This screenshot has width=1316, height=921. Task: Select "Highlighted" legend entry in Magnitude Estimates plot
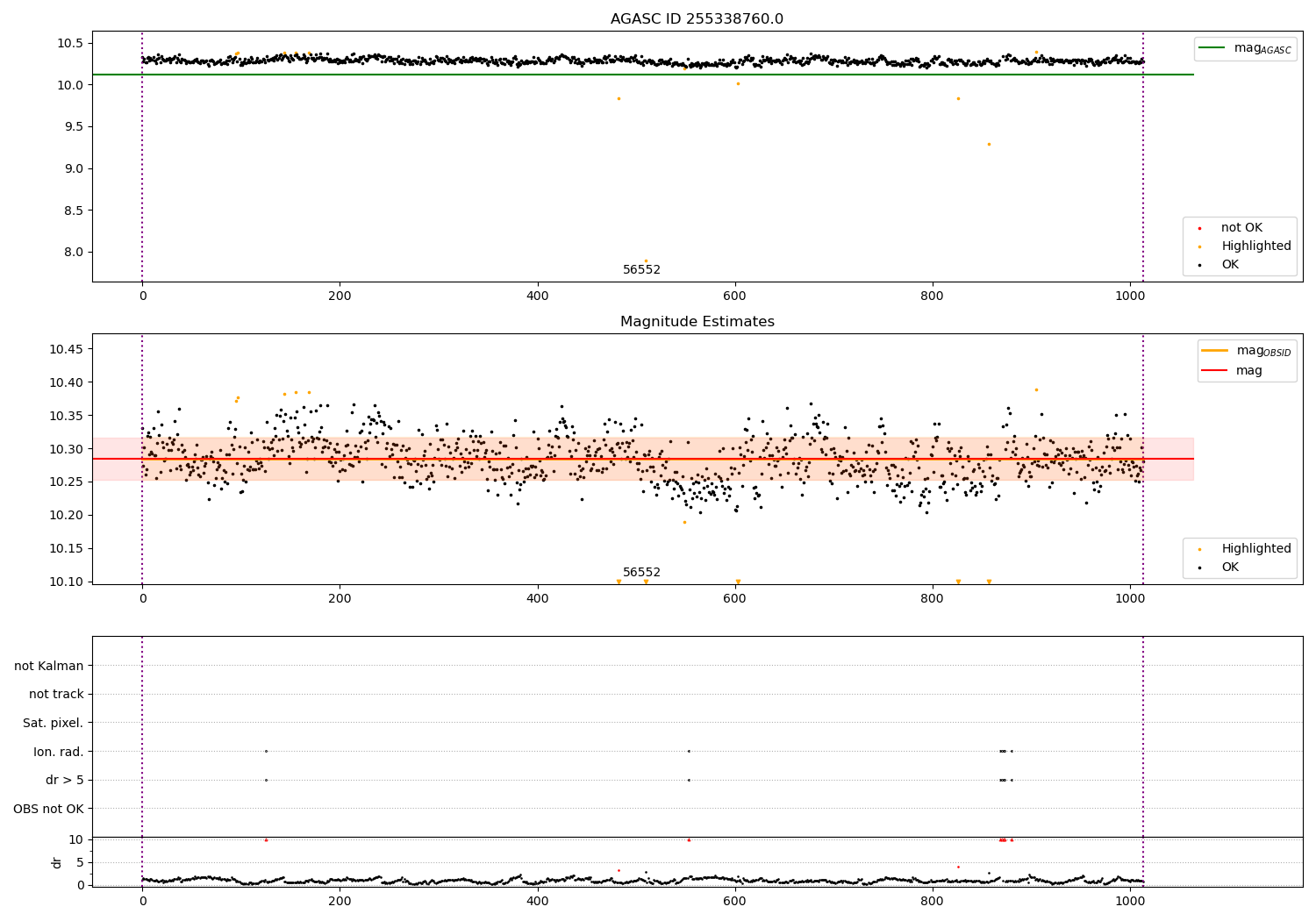1256,549
